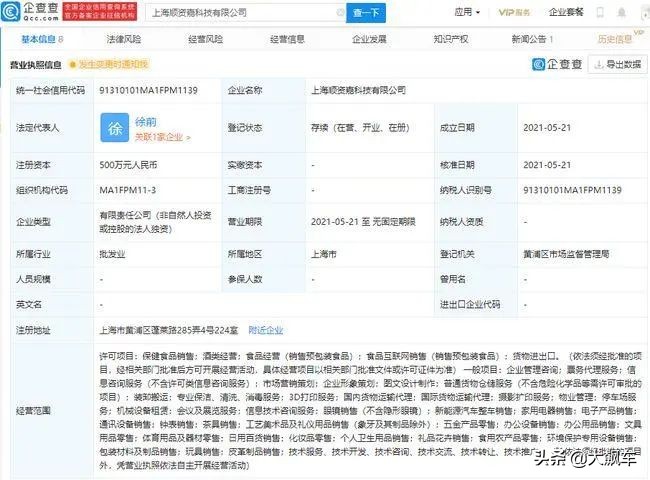Image resolution: width=650 pixels, height=480 pixels.
Task: Select credit code 91310101MA1FPM1139 in first row
Action: (x=148, y=90)
